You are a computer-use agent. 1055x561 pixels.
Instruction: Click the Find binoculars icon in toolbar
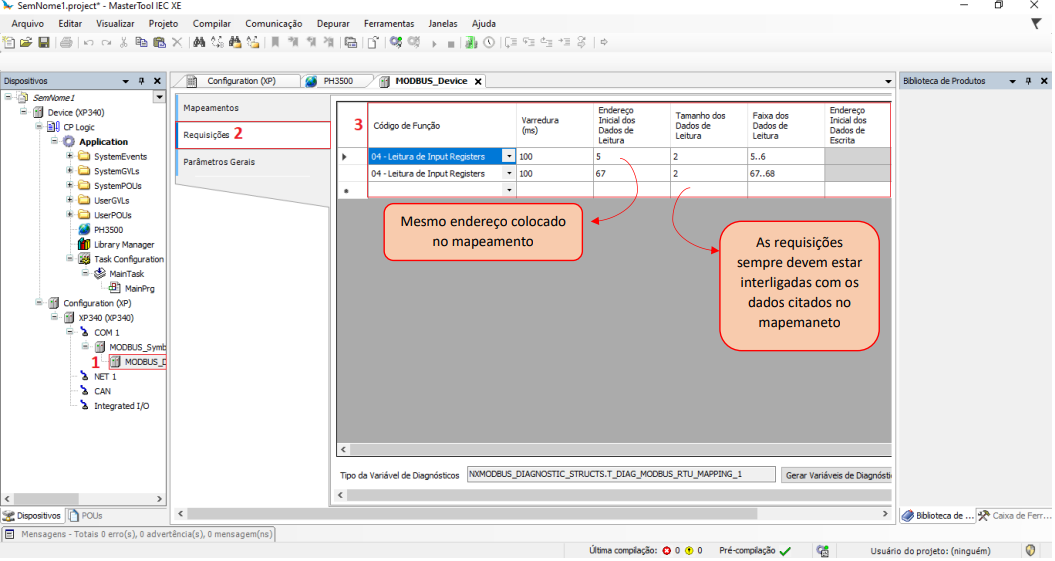199,42
